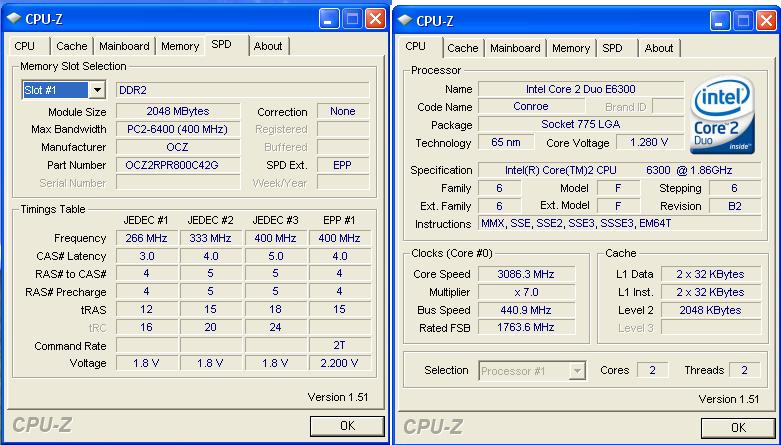Select the CPU tab in left CPU-Z window
This screenshot has width=781, height=445.
tap(24, 46)
